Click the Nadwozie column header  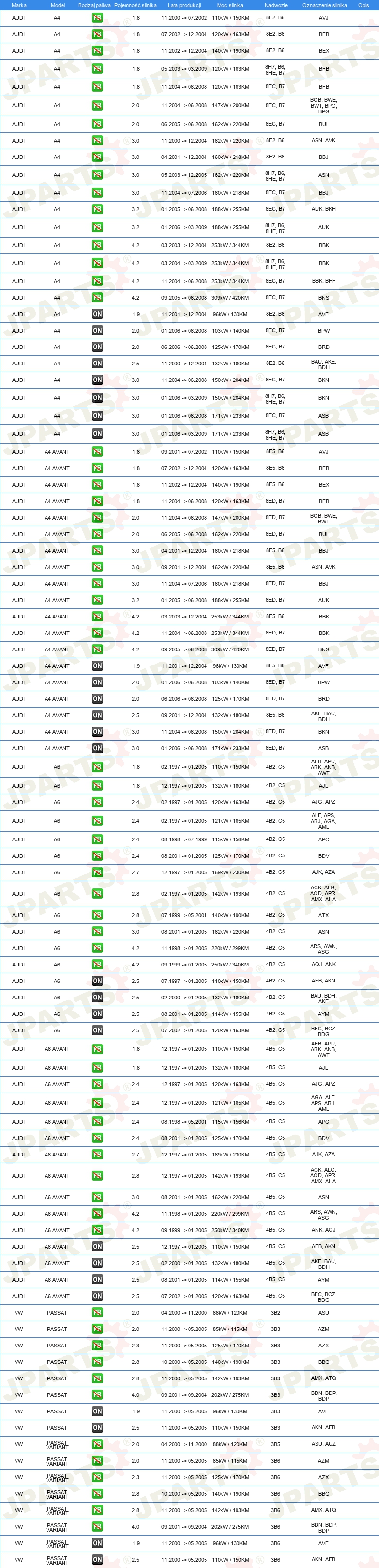[276, 5]
